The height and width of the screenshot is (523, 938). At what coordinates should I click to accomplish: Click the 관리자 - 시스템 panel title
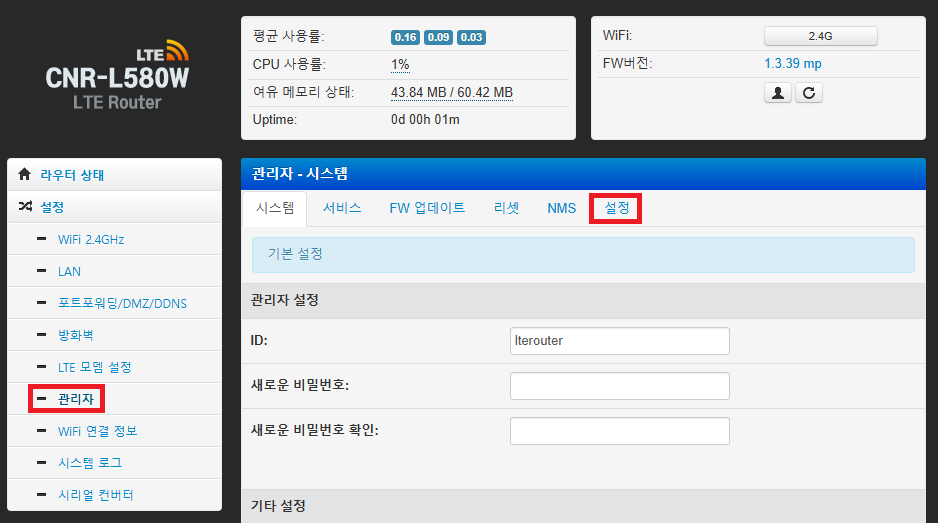pos(300,174)
